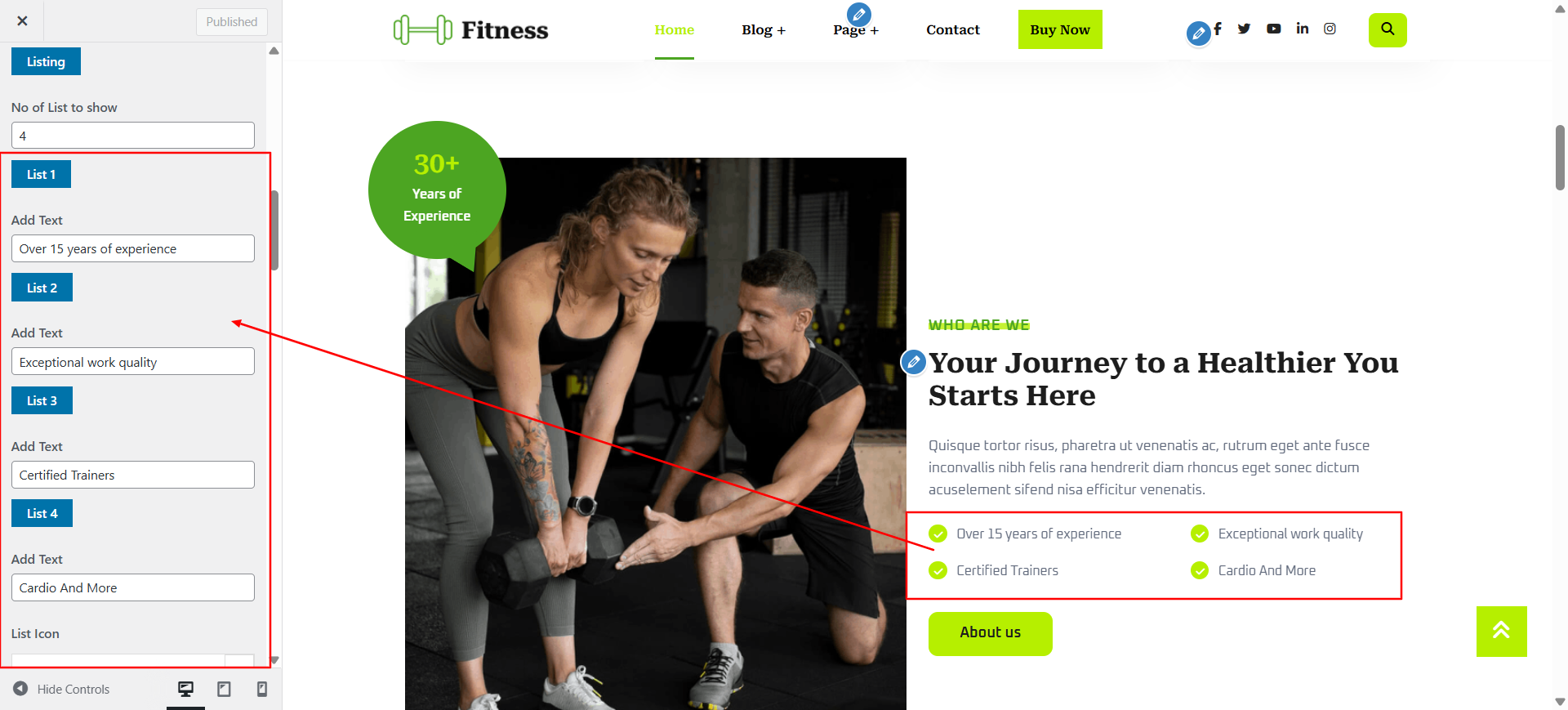Screen dimensions: 1568x710
Task: Click the back-to-top double chevron button
Action: 1501,631
